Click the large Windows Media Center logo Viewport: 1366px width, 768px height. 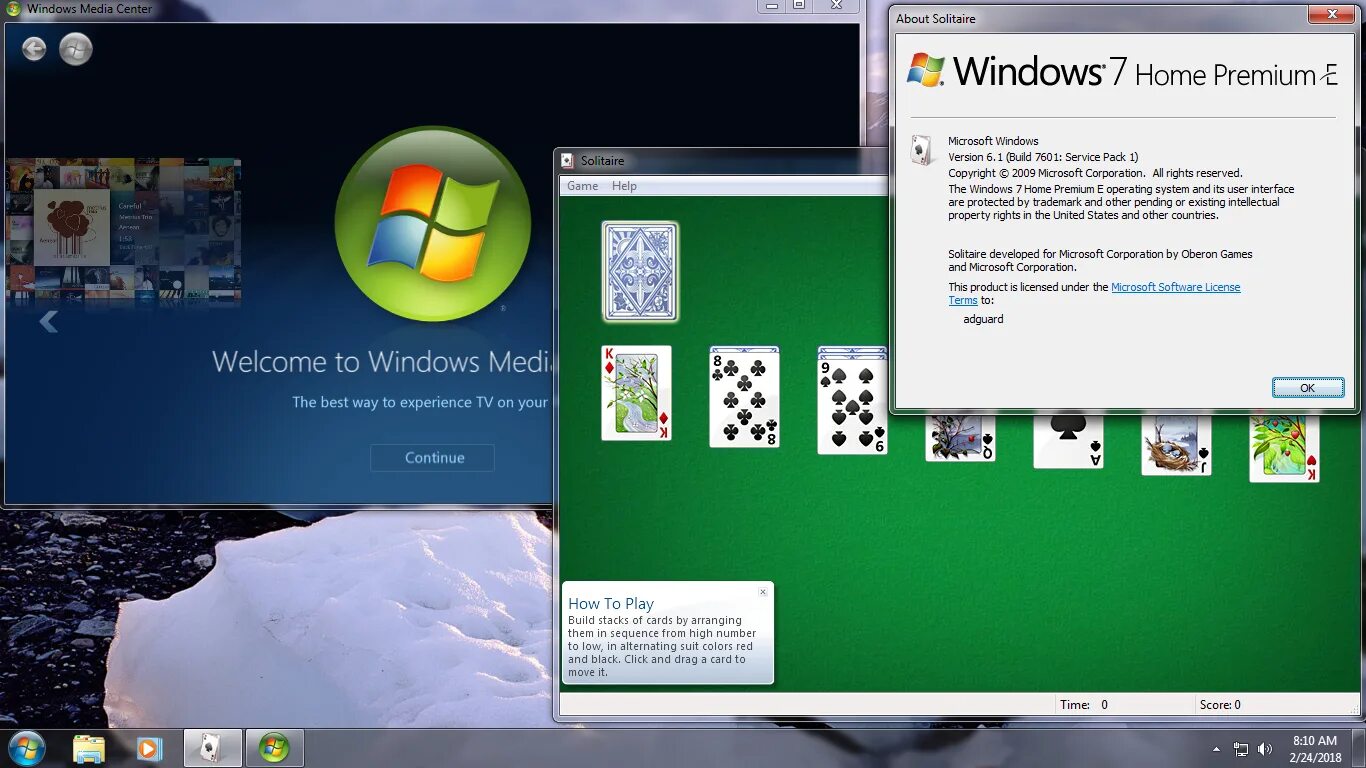pos(432,224)
